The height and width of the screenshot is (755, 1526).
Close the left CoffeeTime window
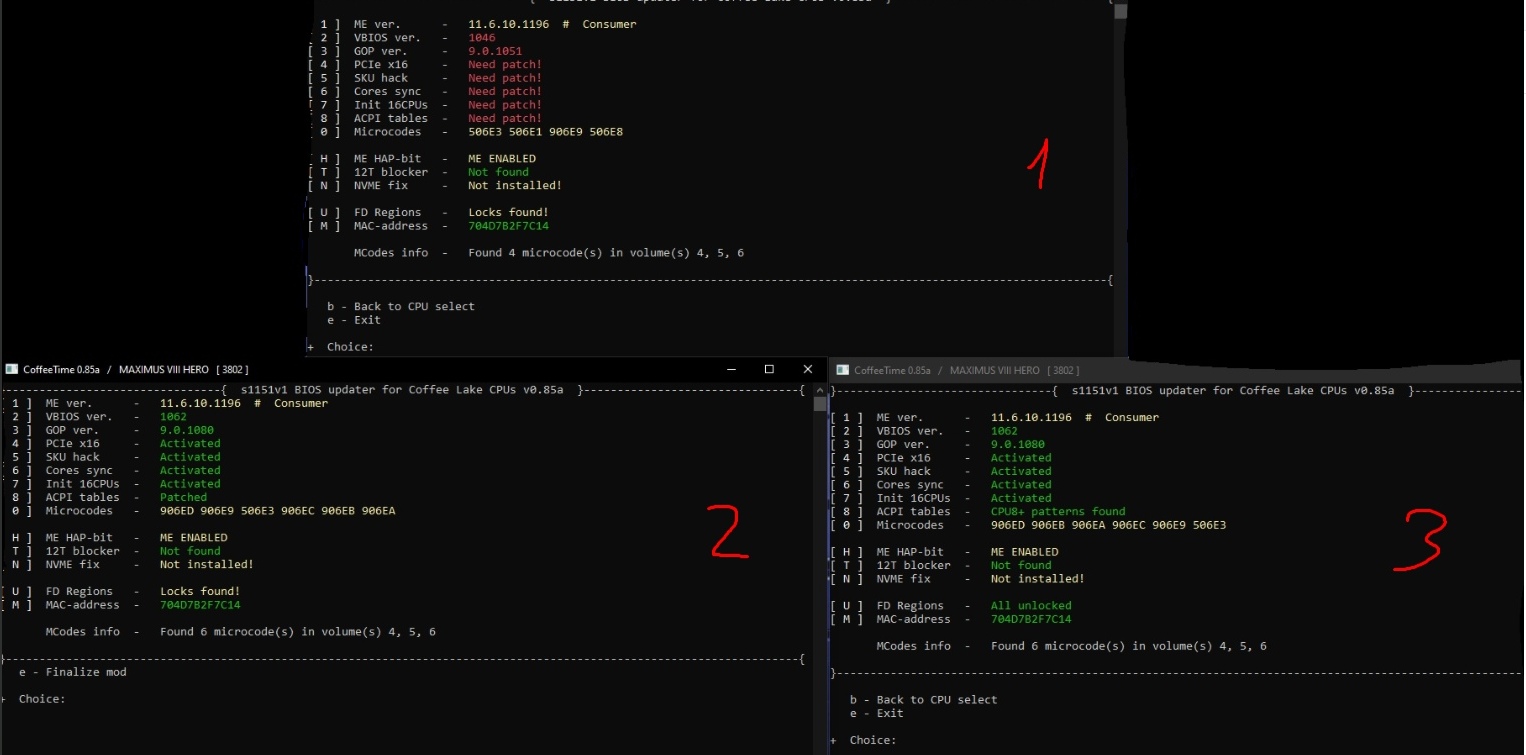[x=807, y=369]
